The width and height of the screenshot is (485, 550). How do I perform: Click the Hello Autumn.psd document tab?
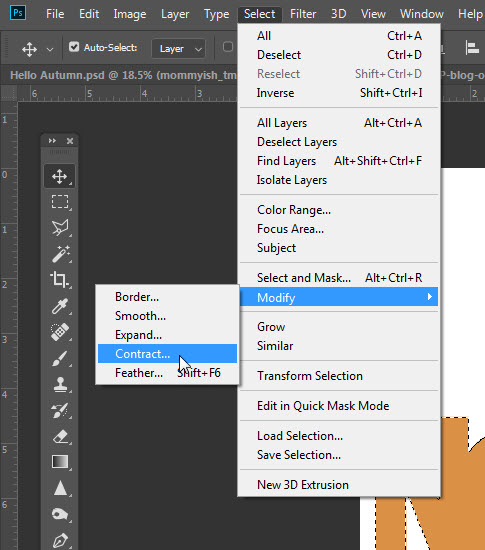(123, 75)
